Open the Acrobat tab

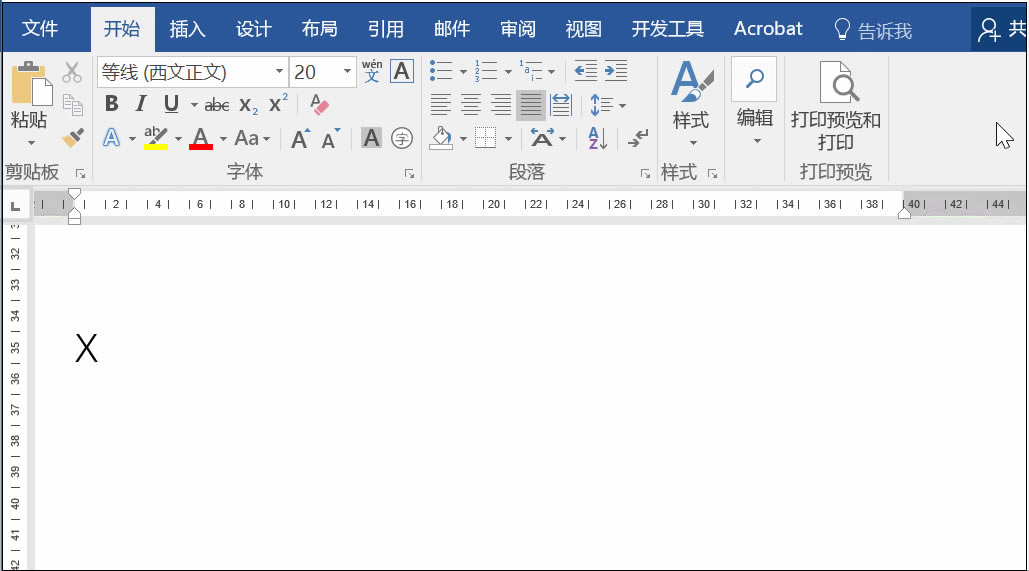point(768,29)
